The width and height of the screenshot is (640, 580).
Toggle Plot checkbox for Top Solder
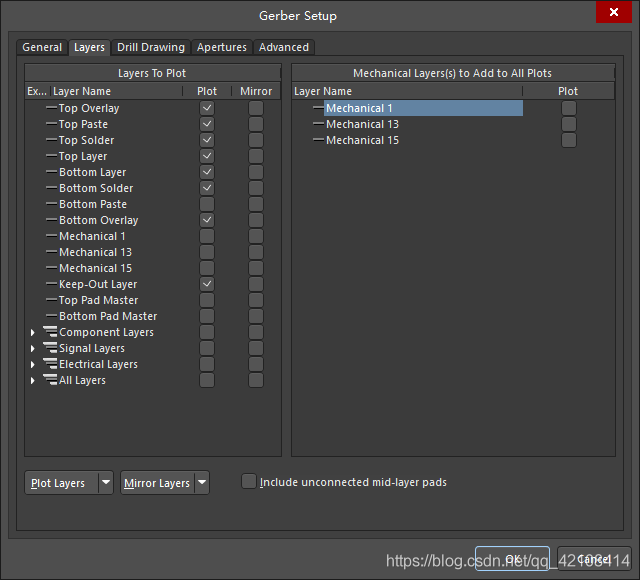point(207,140)
